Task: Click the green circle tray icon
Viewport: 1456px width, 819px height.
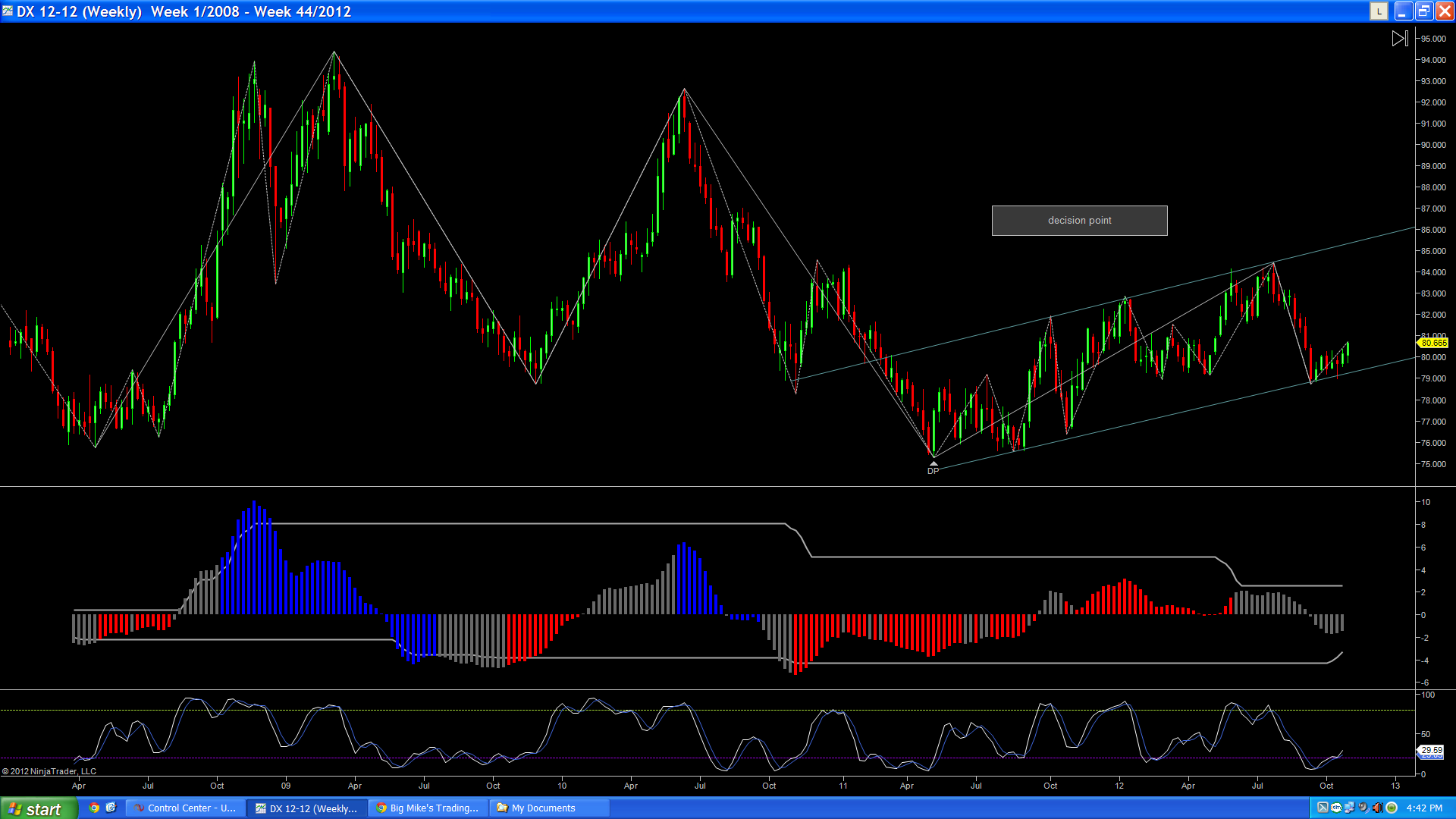Action: (x=1392, y=808)
